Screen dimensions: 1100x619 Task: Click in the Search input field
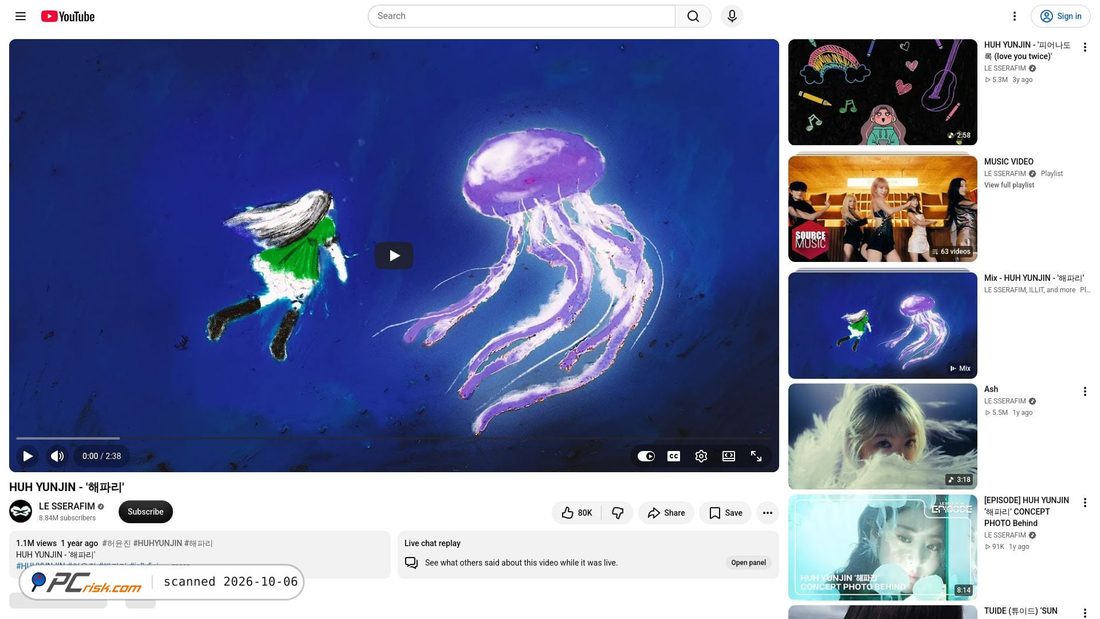tap(521, 16)
